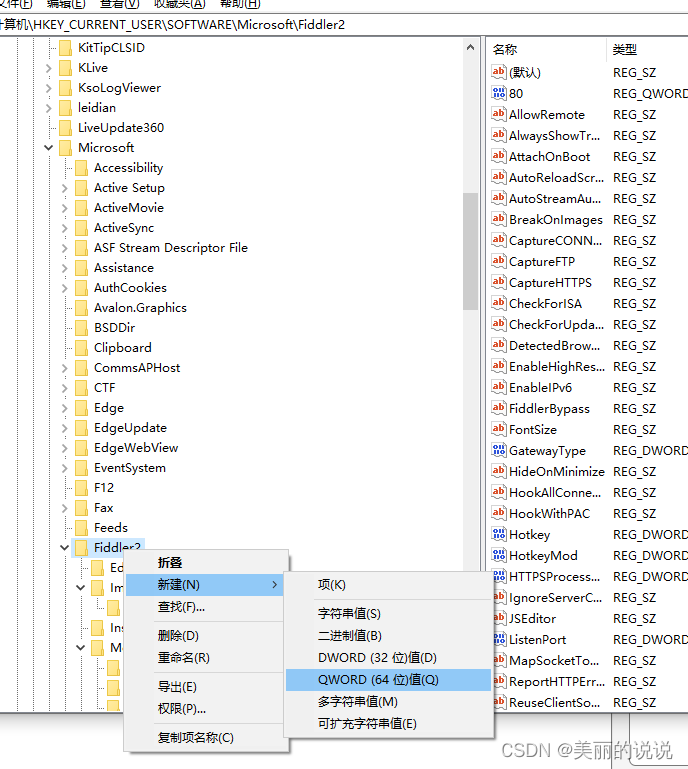Select the EventSystem tree key

click(130, 468)
